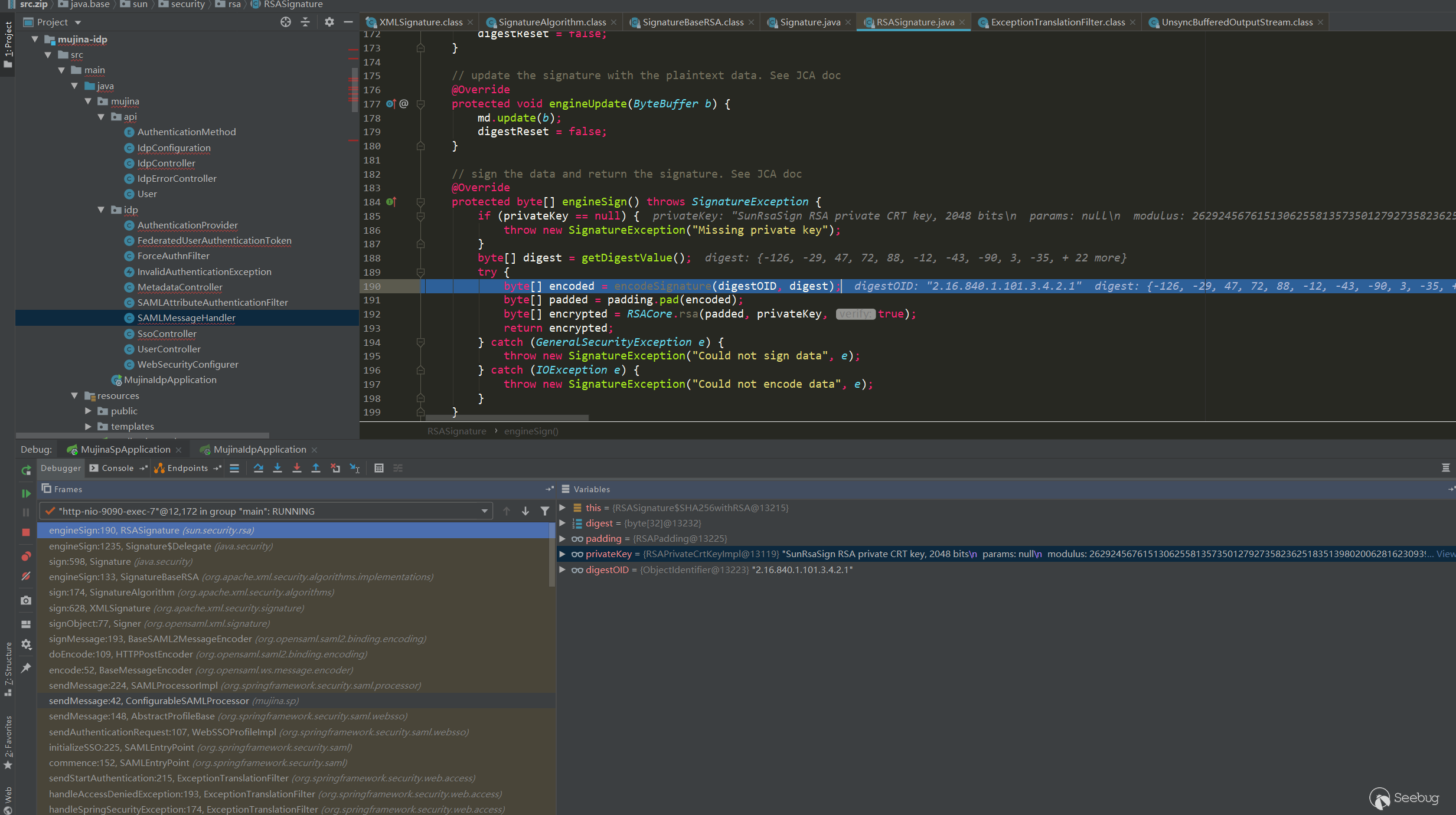Switch to the Signature.java editor tab
Screen dimensions: 1456x815
[809, 22]
